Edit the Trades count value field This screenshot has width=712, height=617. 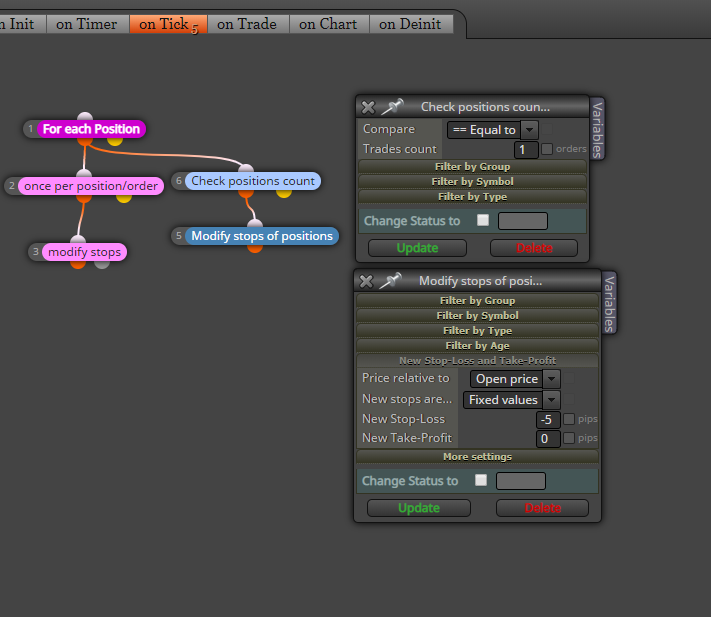coord(526,149)
